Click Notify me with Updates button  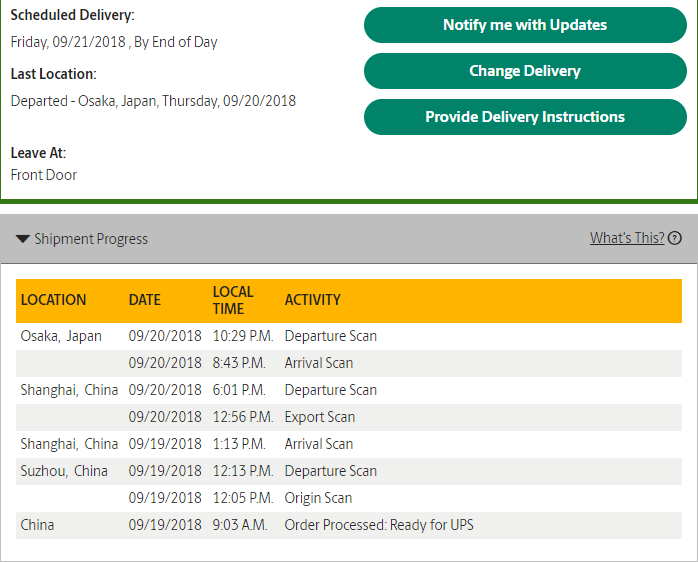525,25
